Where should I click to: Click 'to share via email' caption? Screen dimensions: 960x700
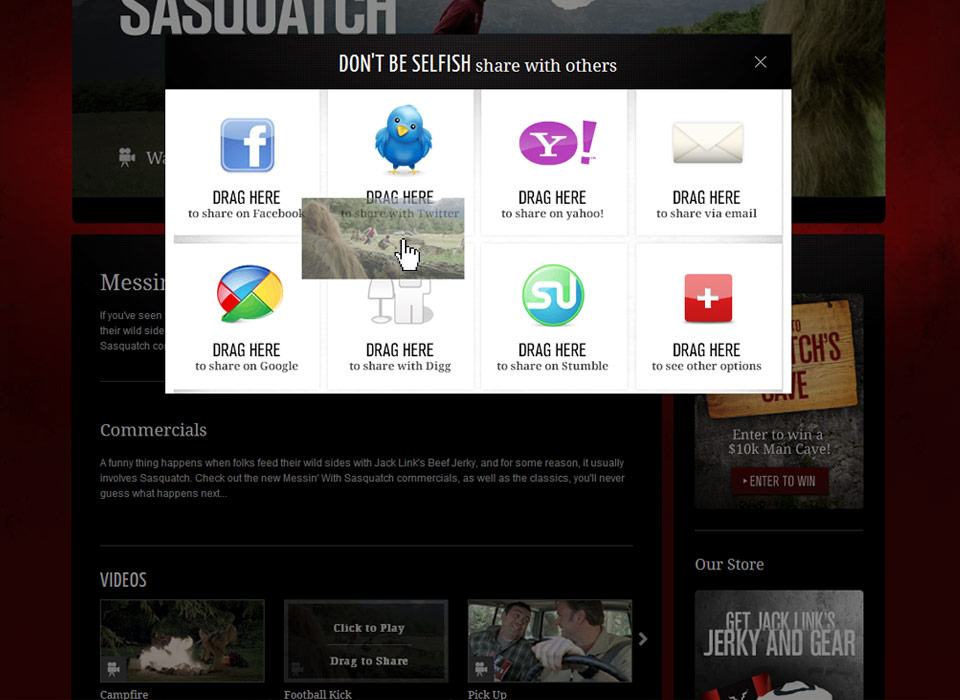[707, 214]
